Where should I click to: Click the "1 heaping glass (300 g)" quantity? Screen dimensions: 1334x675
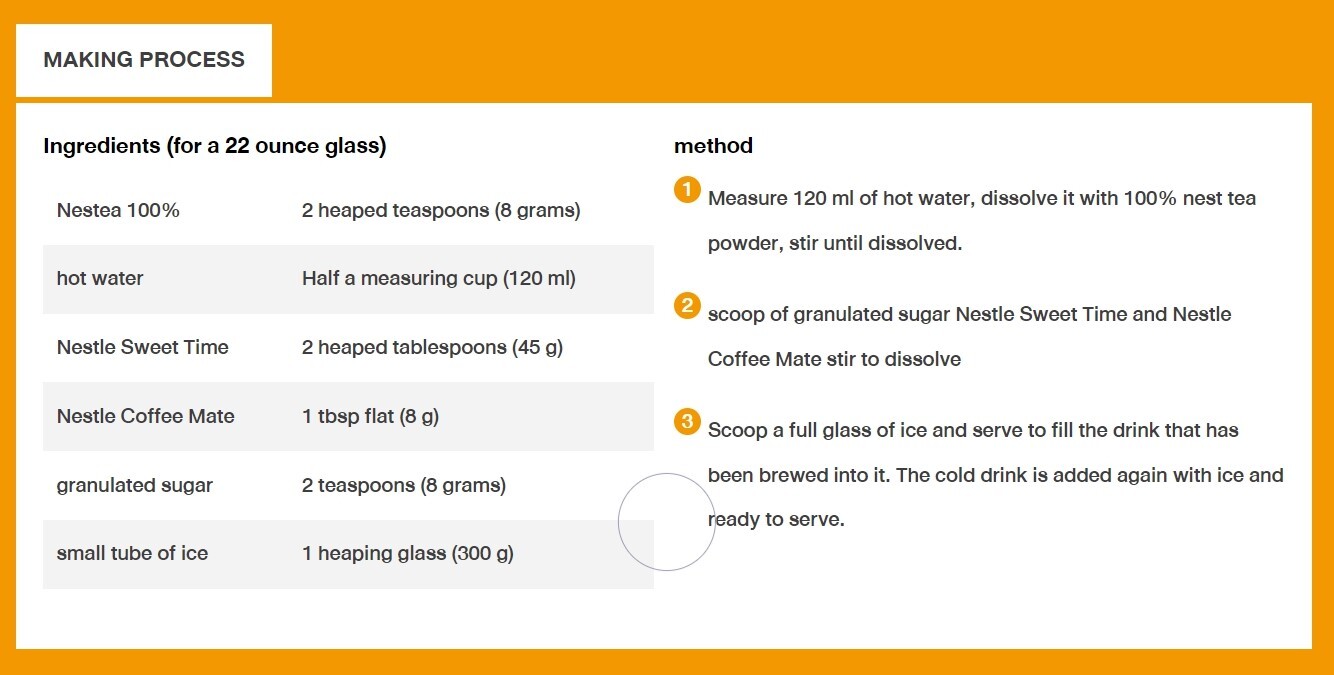pos(407,554)
